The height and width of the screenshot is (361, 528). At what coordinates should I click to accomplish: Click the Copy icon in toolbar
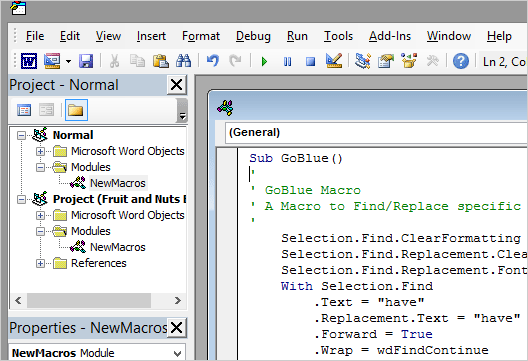pyautogui.click(x=137, y=61)
